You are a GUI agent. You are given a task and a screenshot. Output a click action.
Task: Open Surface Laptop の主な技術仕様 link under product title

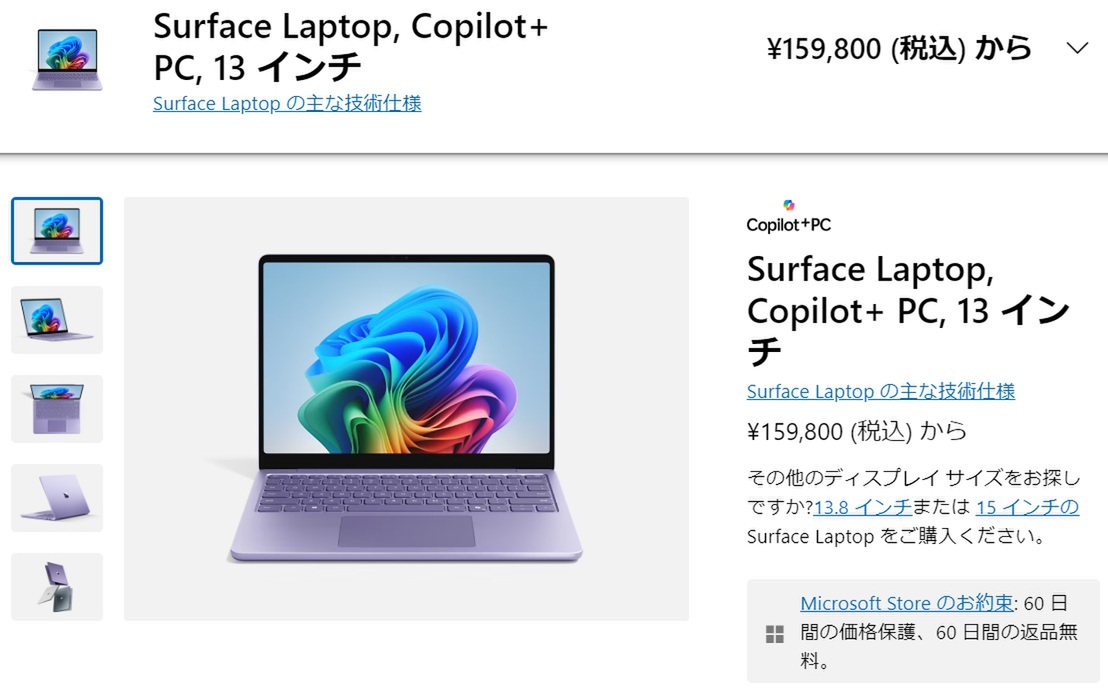click(x=880, y=391)
